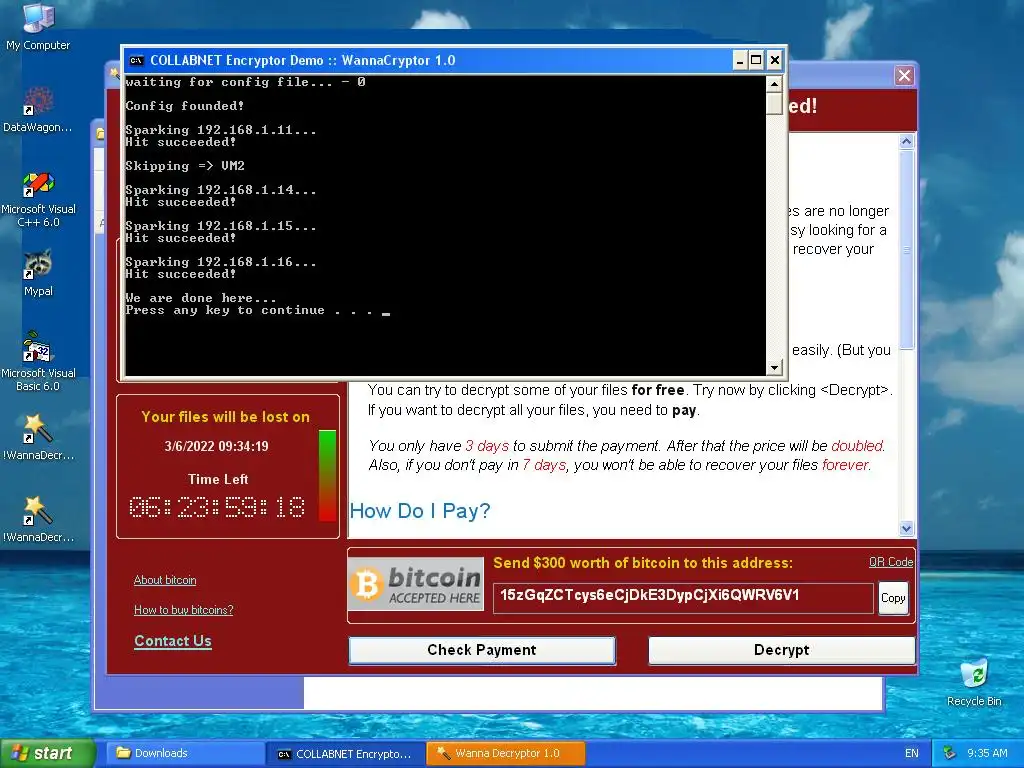The image size is (1024, 768).
Task: Click "Your files will be lost on" label
Action: tap(225, 417)
